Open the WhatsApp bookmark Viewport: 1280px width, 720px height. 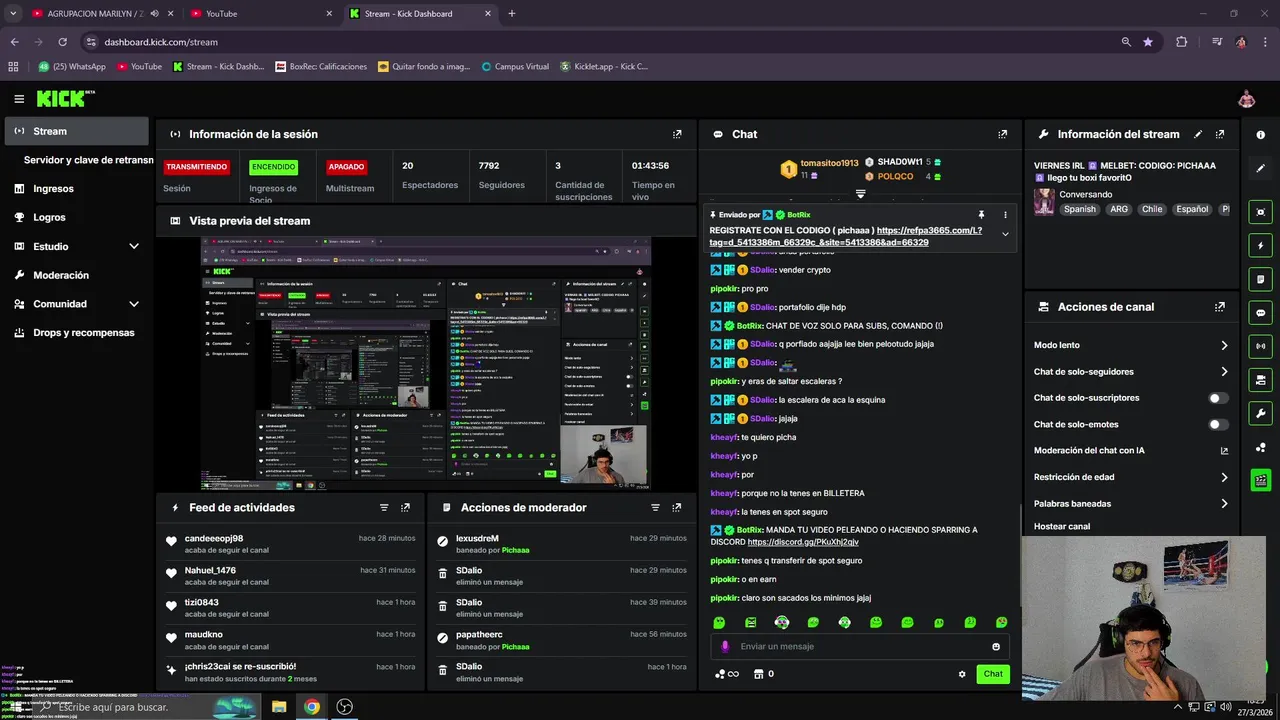(x=71, y=67)
